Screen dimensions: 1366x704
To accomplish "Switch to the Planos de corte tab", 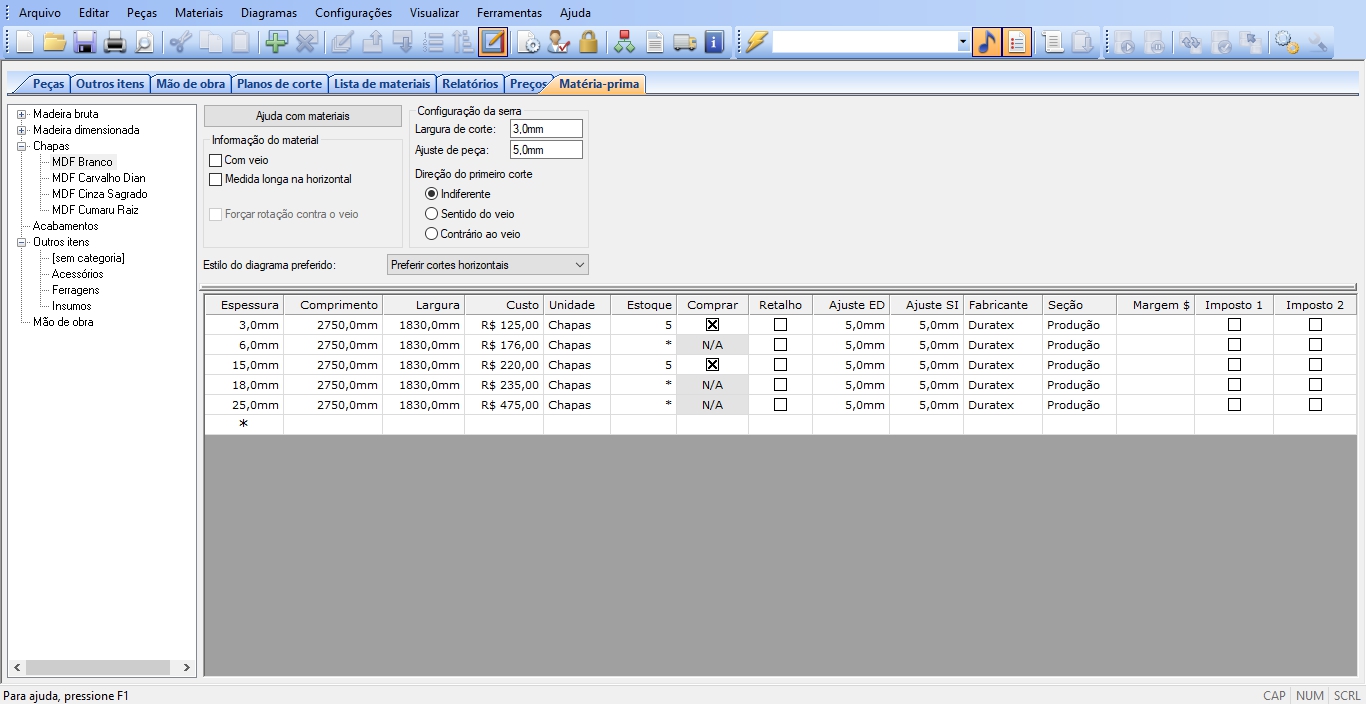I will coord(279,84).
